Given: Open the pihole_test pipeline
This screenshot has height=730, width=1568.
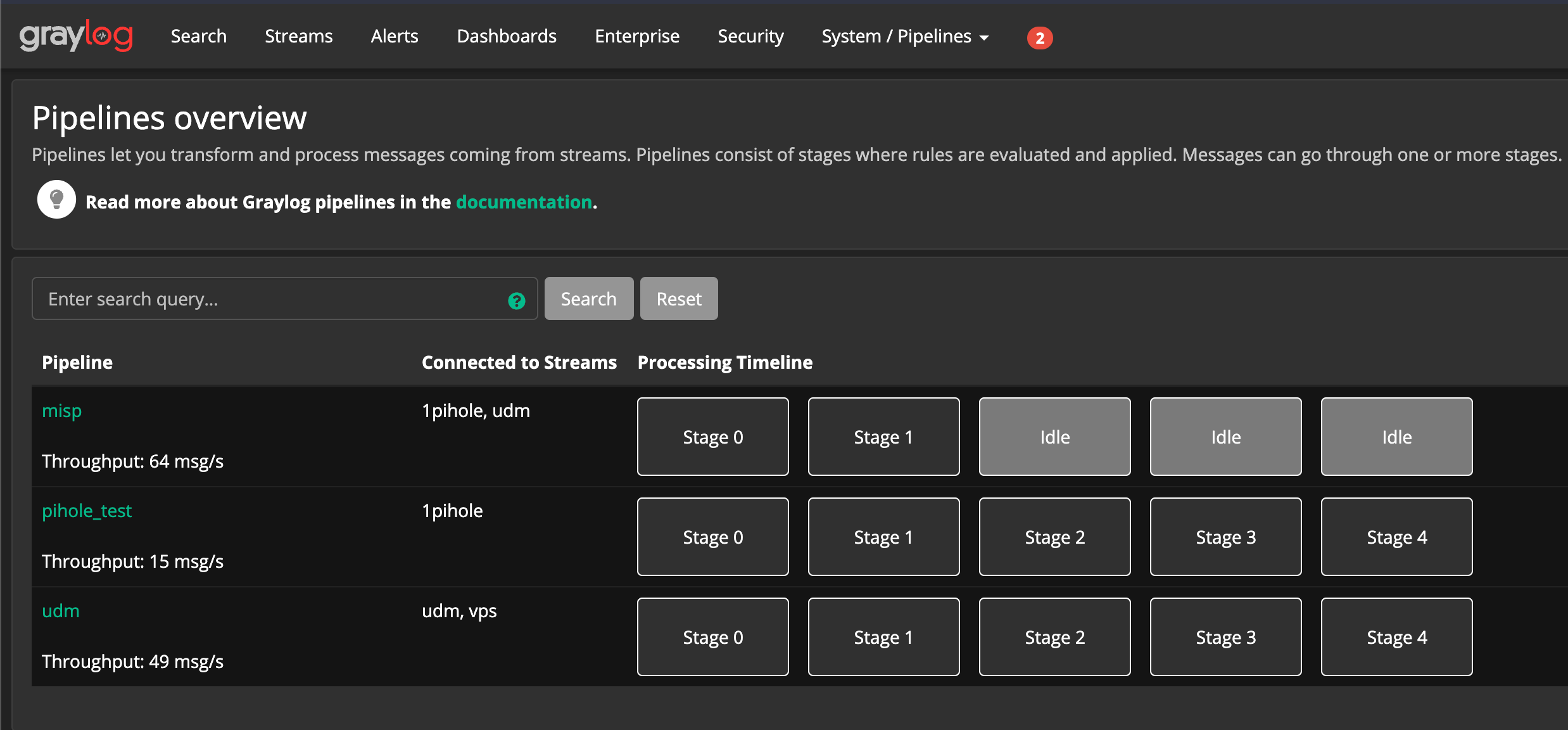Looking at the screenshot, I should [x=87, y=511].
